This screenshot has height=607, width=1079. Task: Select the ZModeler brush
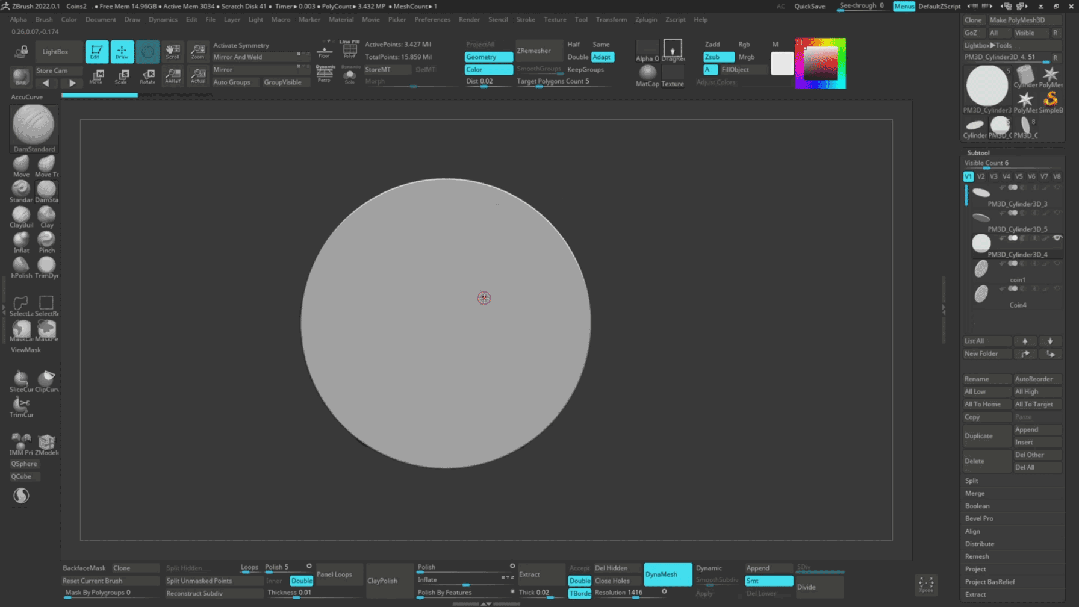click(x=47, y=445)
